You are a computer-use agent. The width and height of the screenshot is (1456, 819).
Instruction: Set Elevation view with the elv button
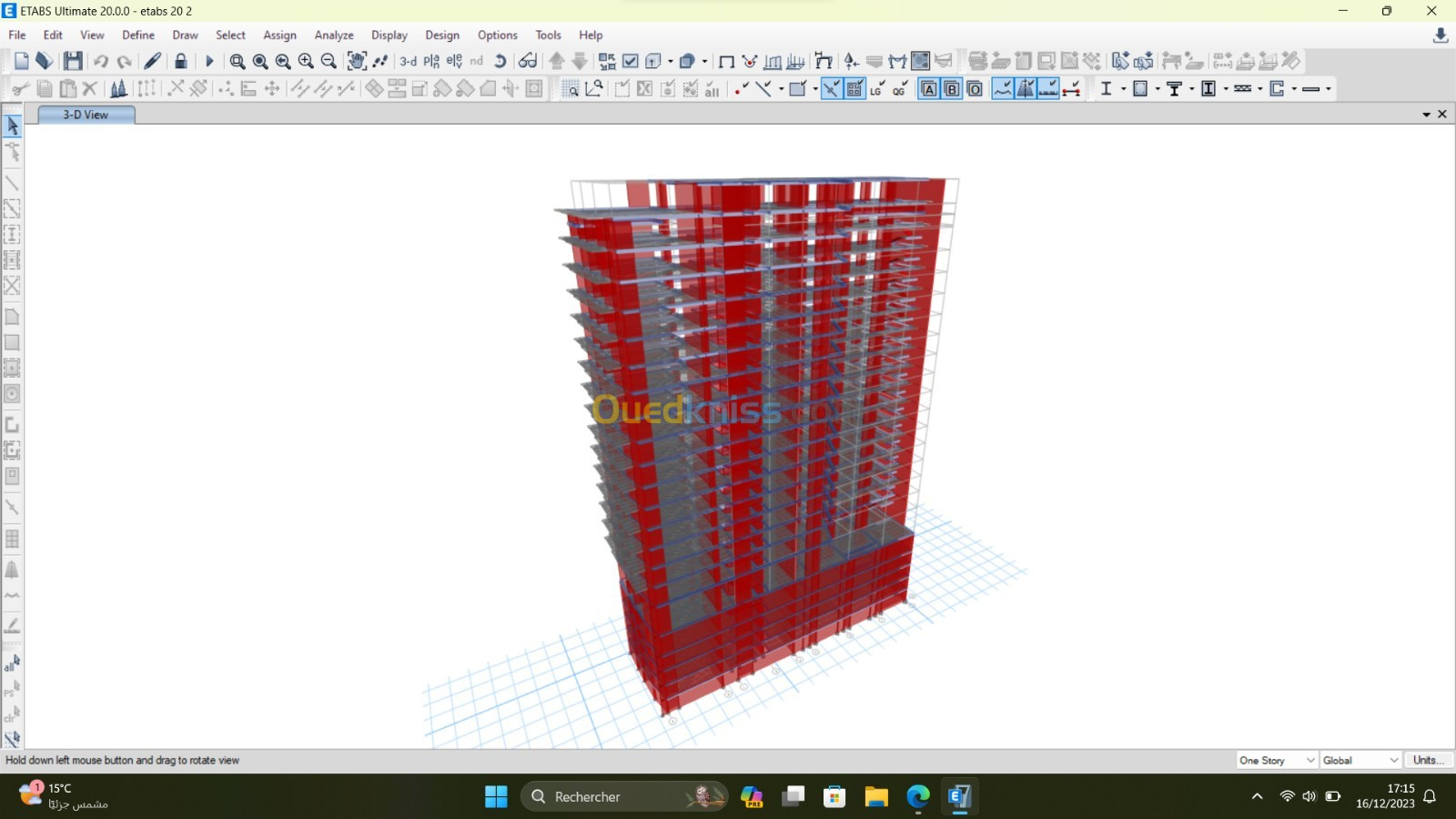(x=454, y=61)
